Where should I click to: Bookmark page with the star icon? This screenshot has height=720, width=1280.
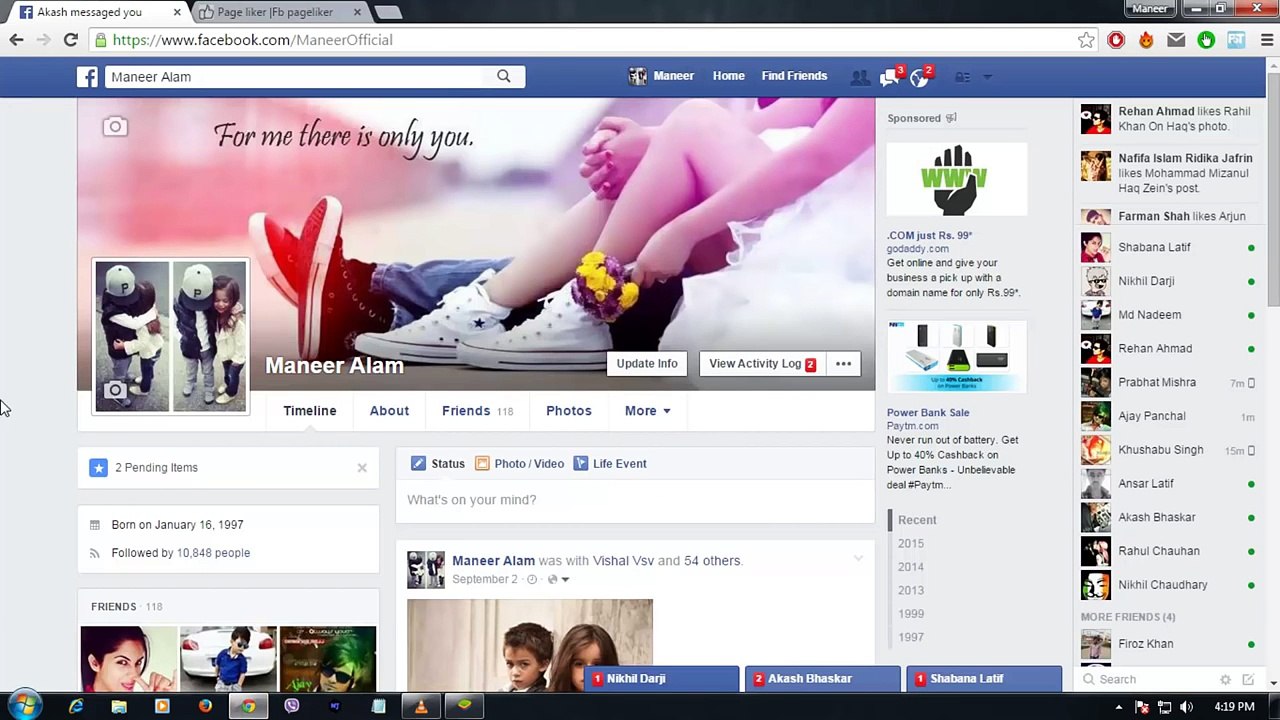tap(1086, 40)
